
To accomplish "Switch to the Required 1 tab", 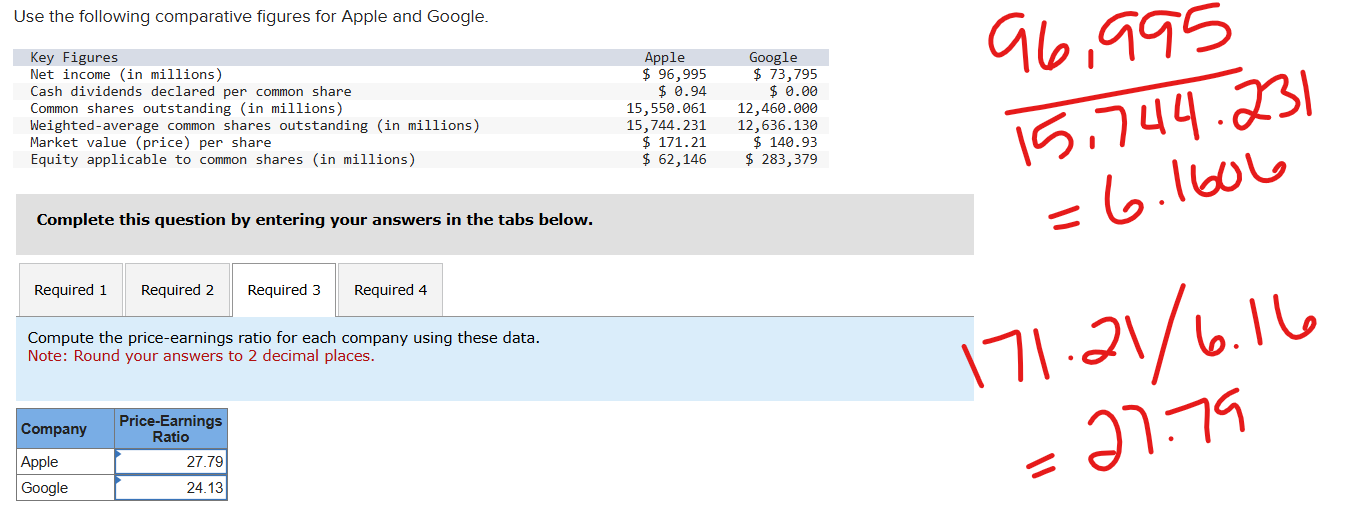I will coord(70,290).
